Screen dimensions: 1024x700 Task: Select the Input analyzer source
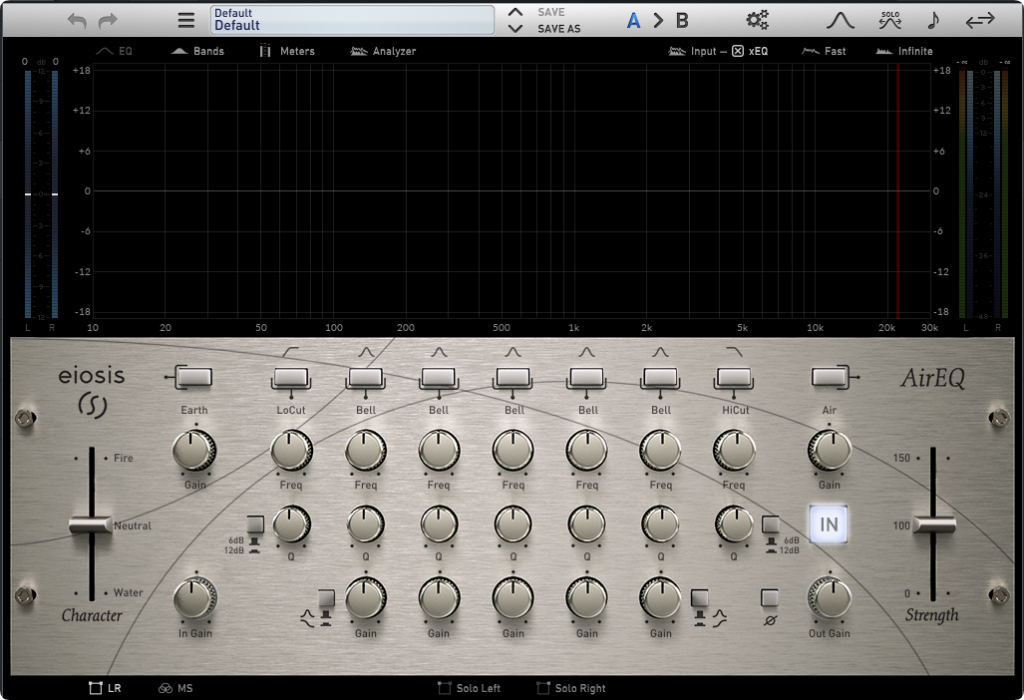tap(692, 51)
